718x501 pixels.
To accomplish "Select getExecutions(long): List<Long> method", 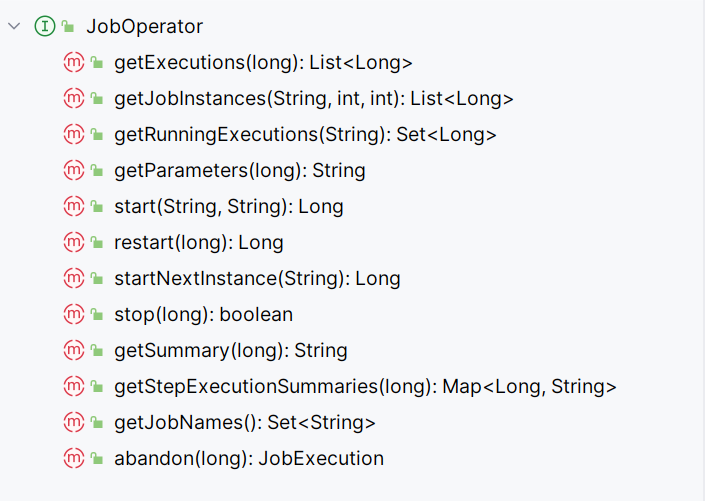I will point(263,62).
